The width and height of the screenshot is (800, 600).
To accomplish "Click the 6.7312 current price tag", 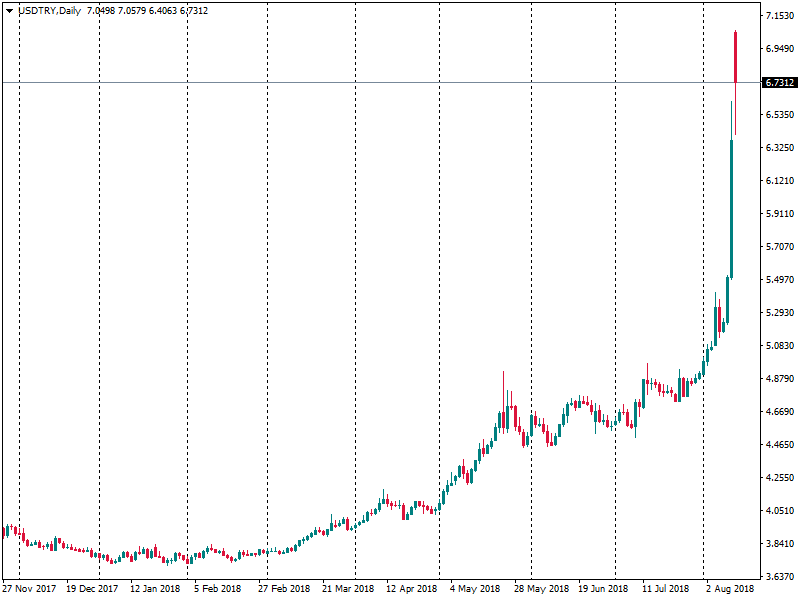I will click(779, 83).
